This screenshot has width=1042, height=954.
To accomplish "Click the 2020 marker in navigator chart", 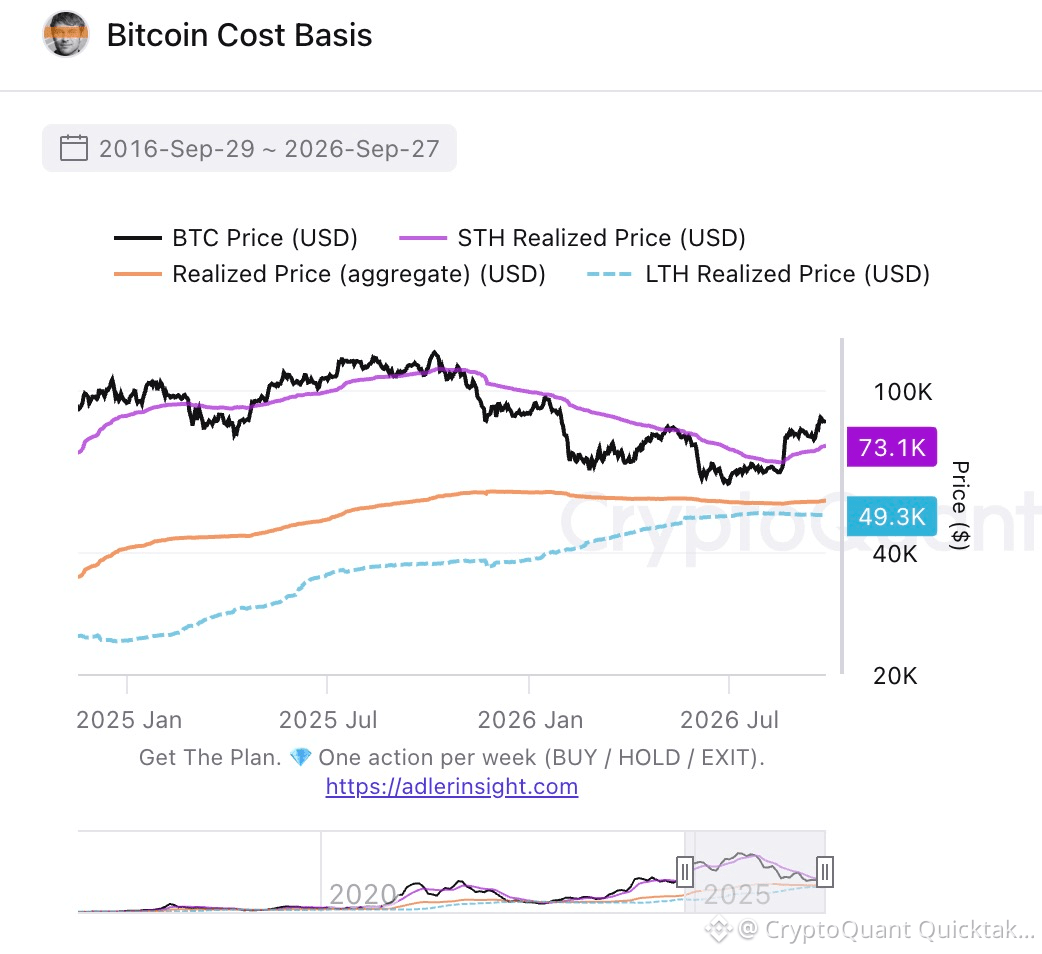I will tap(363, 895).
